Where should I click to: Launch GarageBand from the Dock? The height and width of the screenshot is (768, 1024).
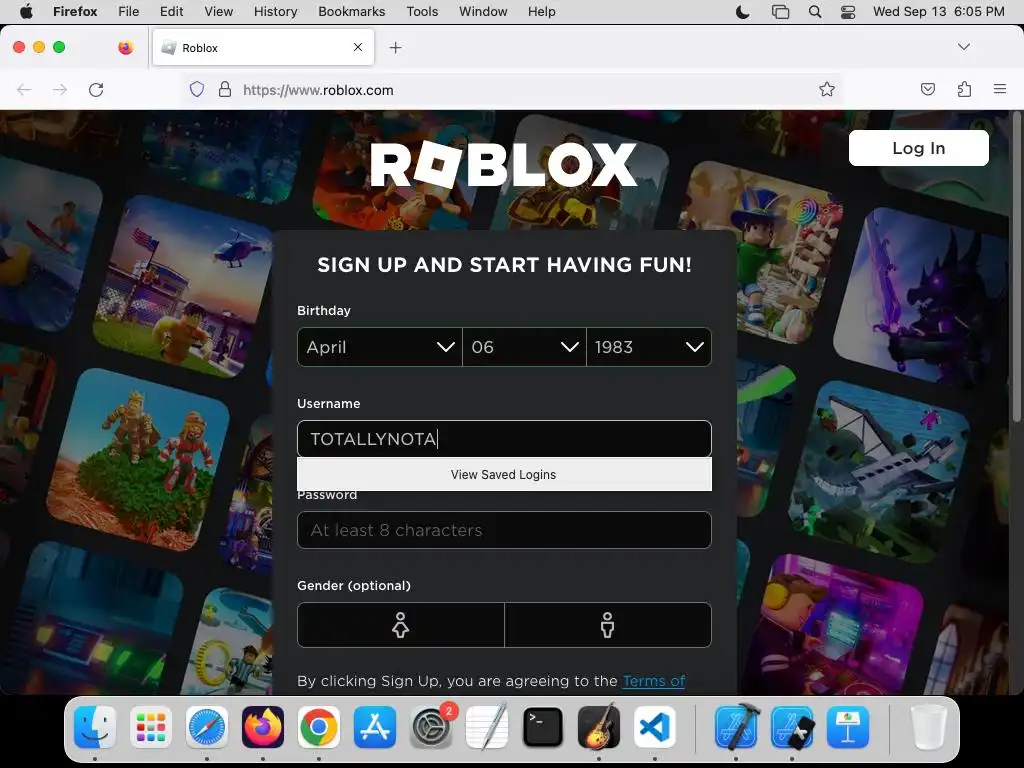[599, 727]
